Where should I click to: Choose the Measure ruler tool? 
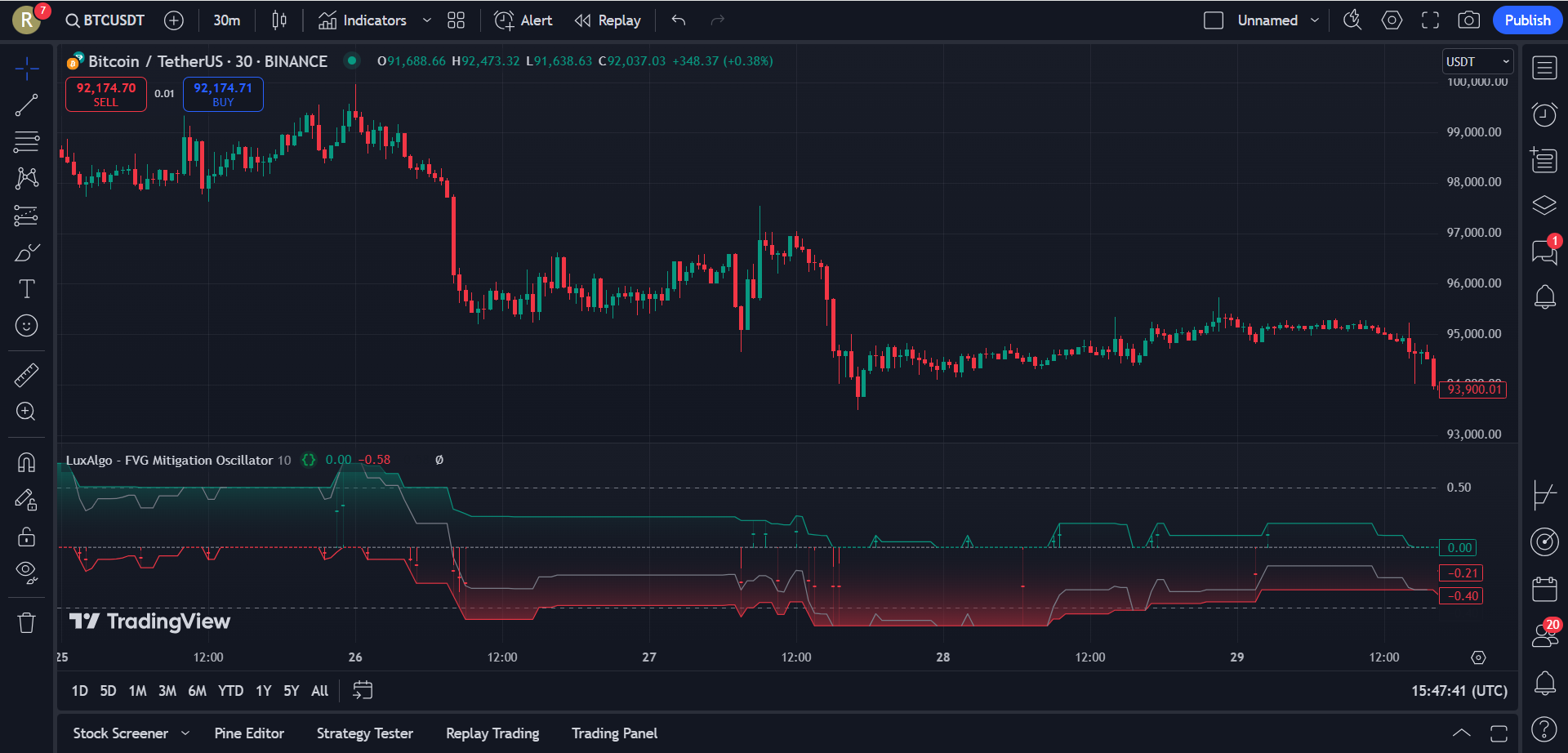point(26,375)
